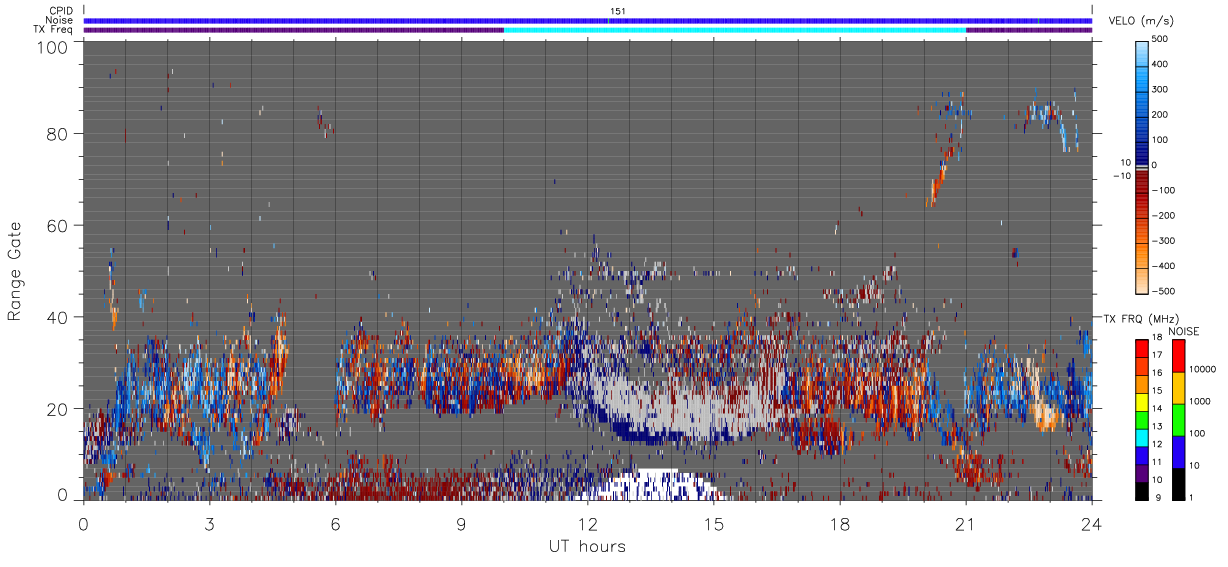Image resolution: width=1228 pixels, height=567 pixels.
Task: Click the 15 label on the TX FRQ legend
Action: click(1158, 392)
